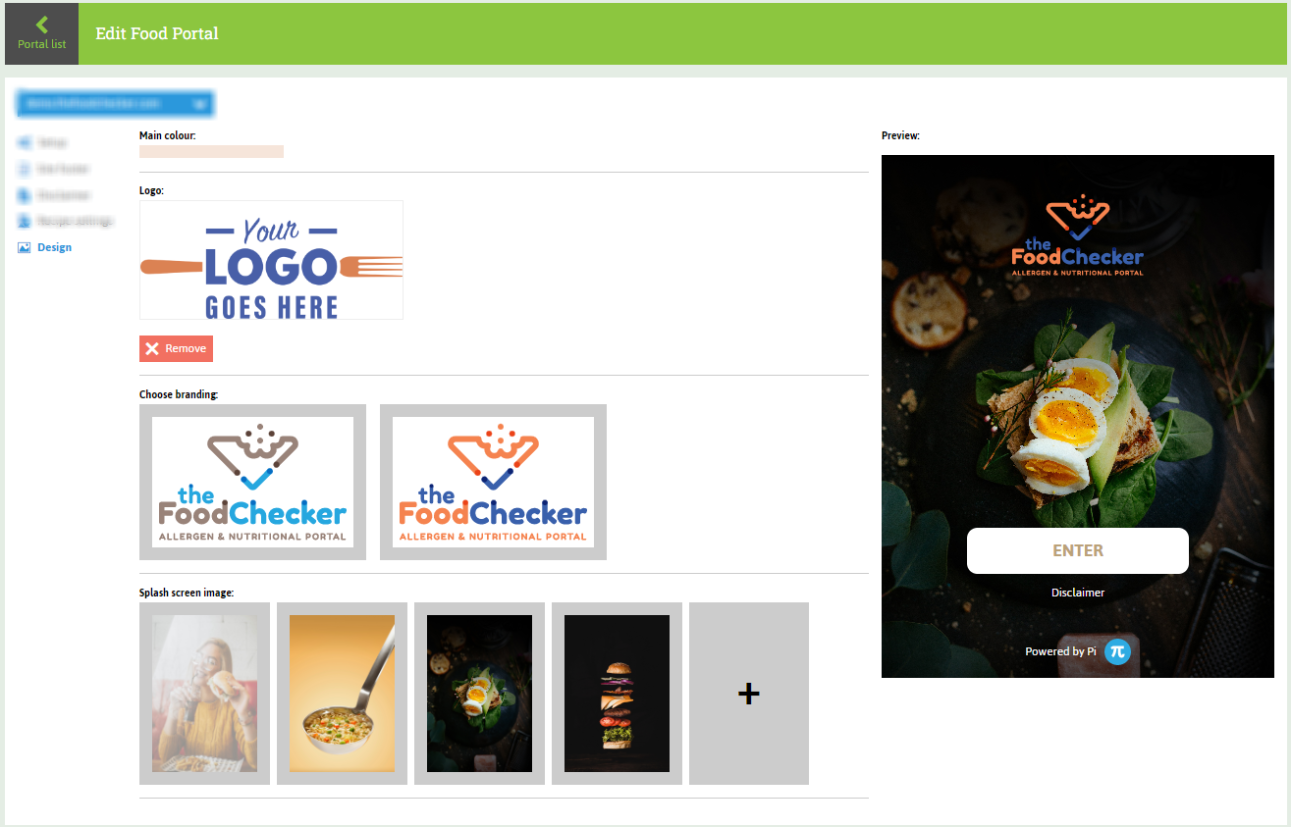Viewport: 1291px width, 827px height.
Task: Open the Design sidebar item
Action: pos(45,247)
